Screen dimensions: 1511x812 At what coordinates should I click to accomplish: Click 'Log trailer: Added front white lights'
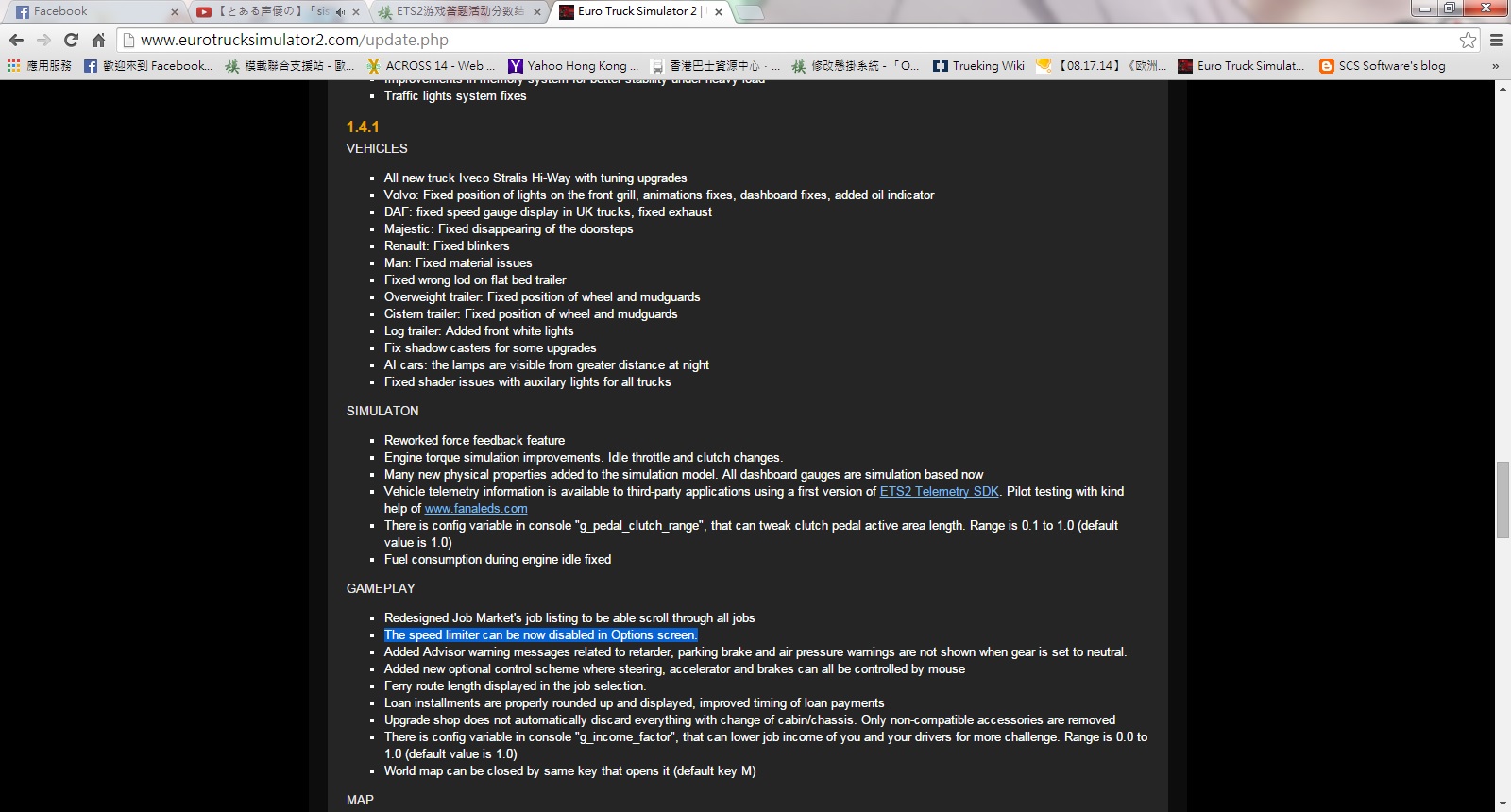coord(479,331)
